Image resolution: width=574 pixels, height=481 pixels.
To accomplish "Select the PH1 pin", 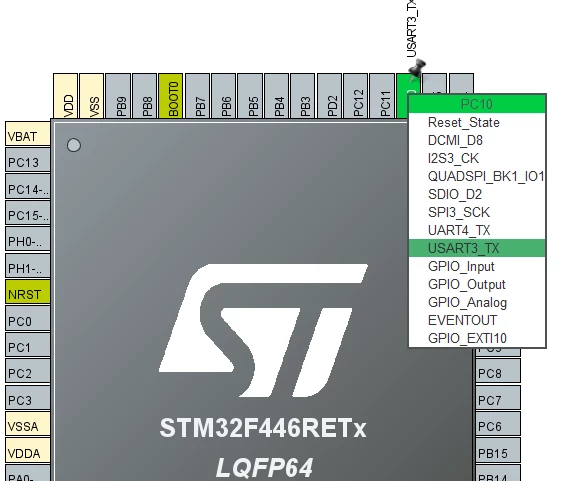I will point(28,265).
